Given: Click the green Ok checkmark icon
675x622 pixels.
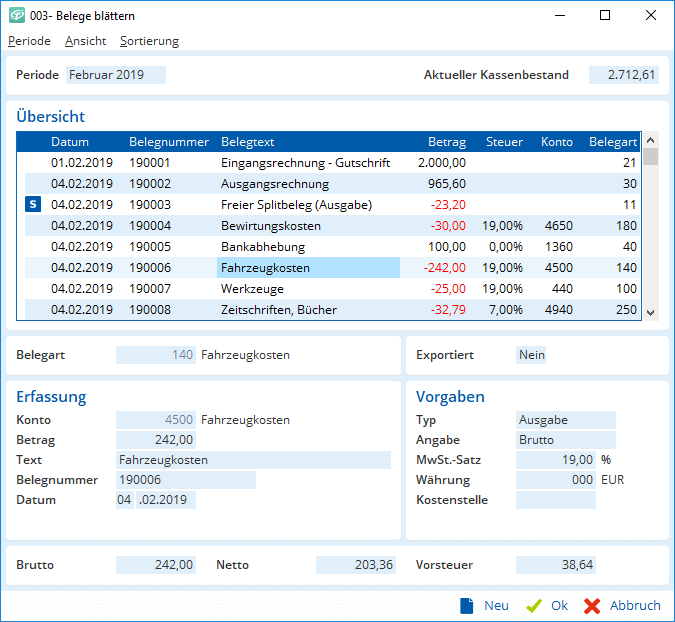Looking at the screenshot, I should pos(534,605).
